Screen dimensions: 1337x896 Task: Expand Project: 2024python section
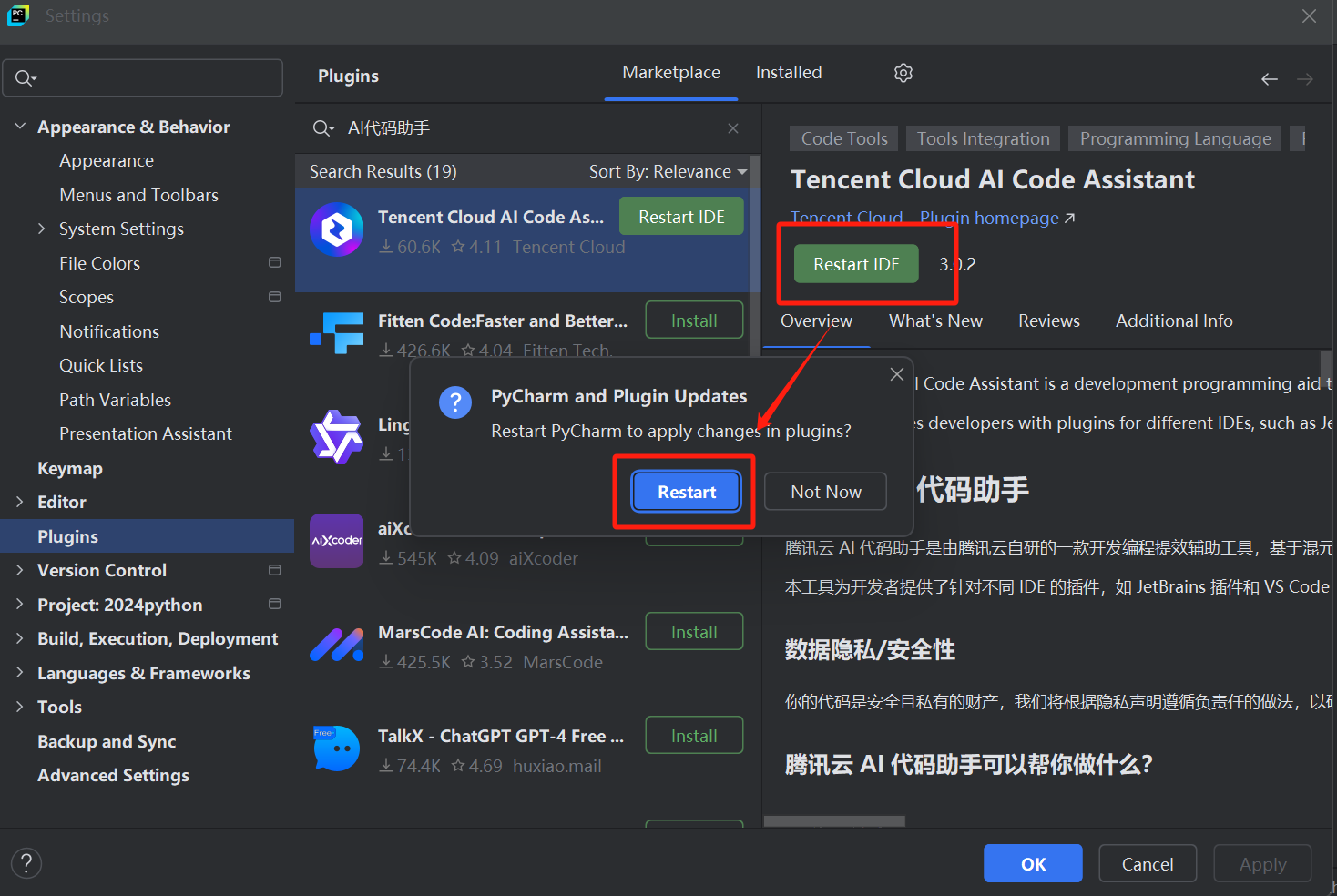[x=19, y=605]
